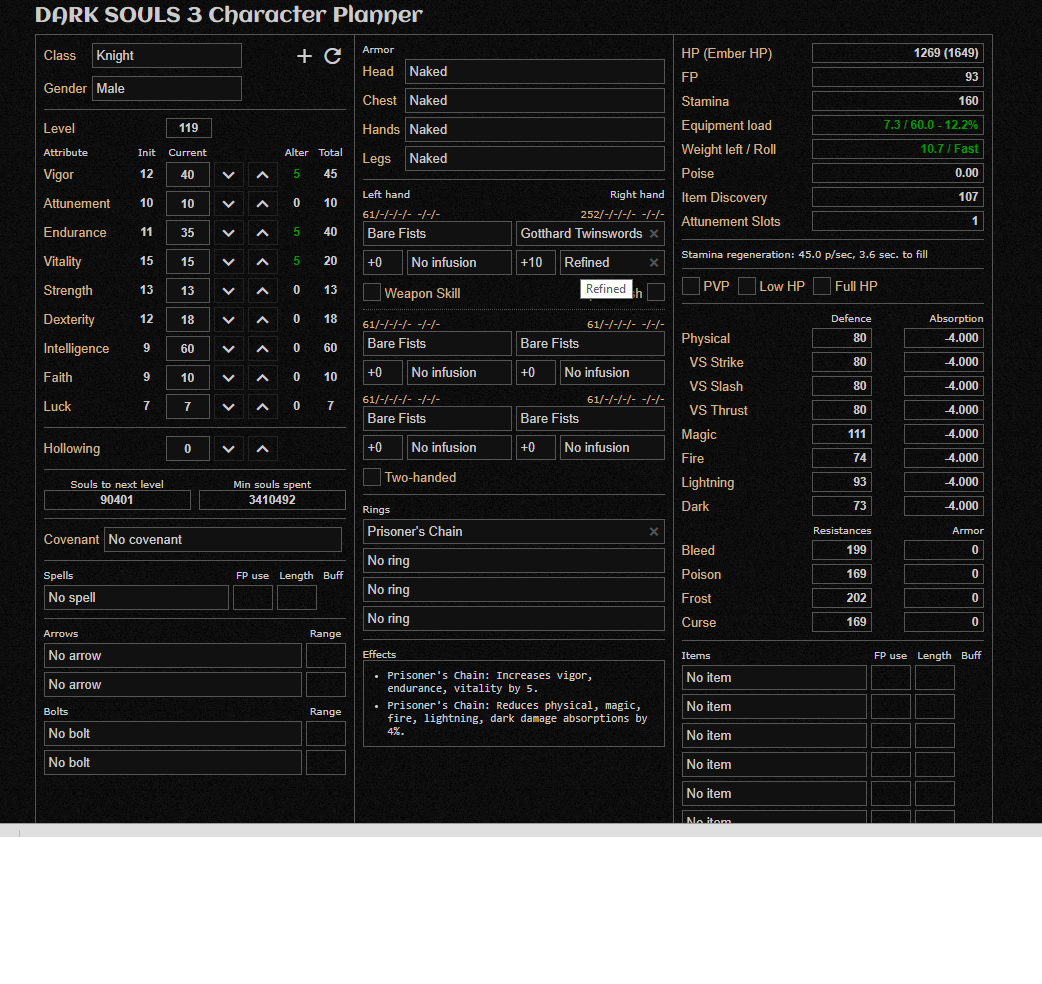Click the HP value 1269 (1649)
Image resolution: width=1042 pixels, height=984 pixels.
898,53
